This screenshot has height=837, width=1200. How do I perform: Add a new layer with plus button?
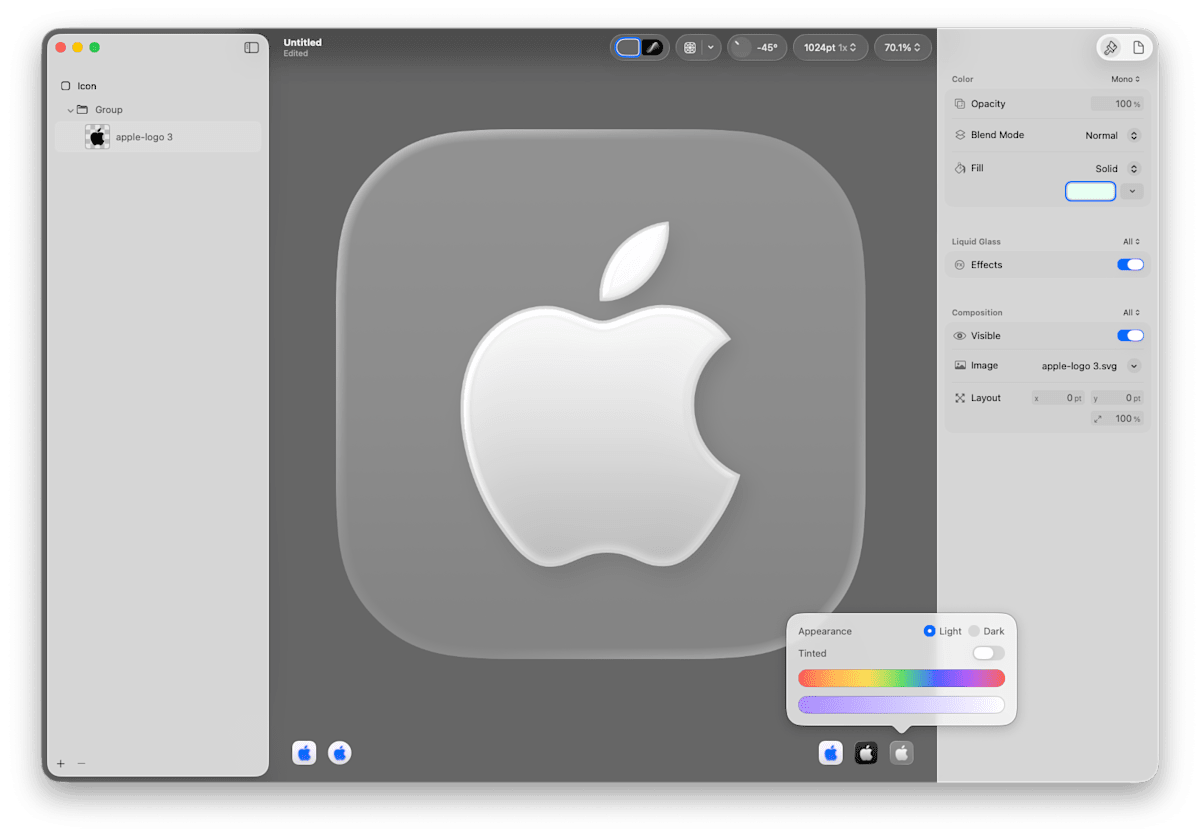pyautogui.click(x=60, y=763)
